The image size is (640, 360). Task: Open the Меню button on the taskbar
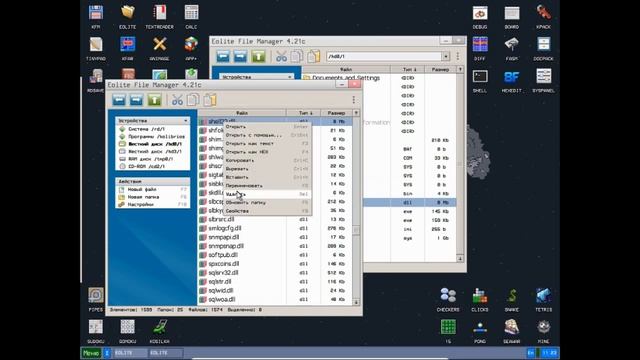point(91,353)
